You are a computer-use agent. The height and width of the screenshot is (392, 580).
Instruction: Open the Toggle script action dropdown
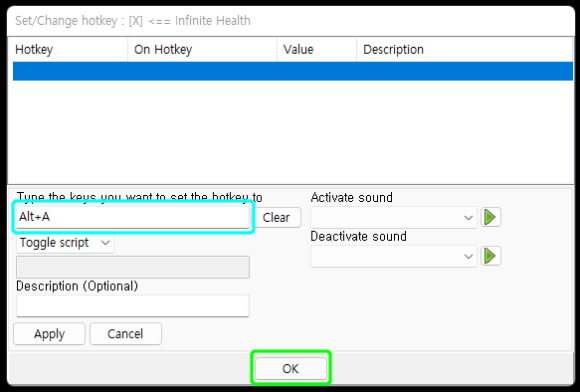[x=65, y=243]
